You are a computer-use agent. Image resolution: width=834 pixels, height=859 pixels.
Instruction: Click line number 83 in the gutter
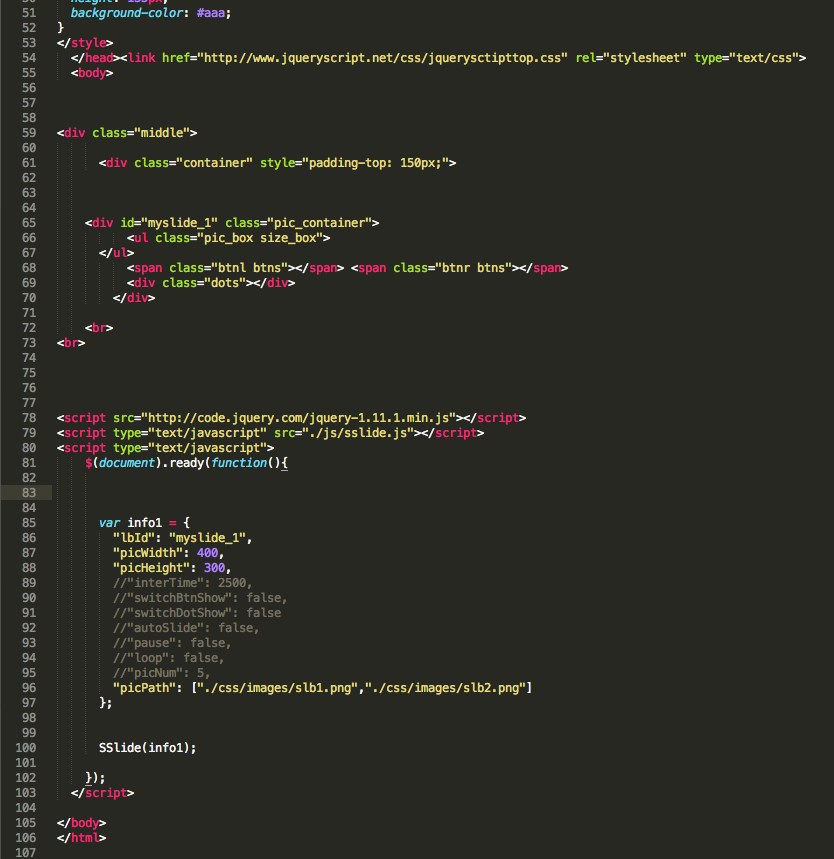tap(28, 492)
